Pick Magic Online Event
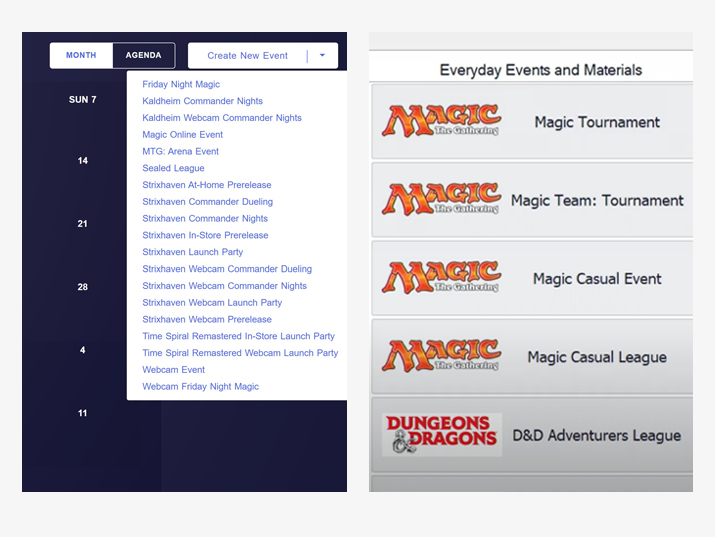The height and width of the screenshot is (537, 715). (182, 134)
